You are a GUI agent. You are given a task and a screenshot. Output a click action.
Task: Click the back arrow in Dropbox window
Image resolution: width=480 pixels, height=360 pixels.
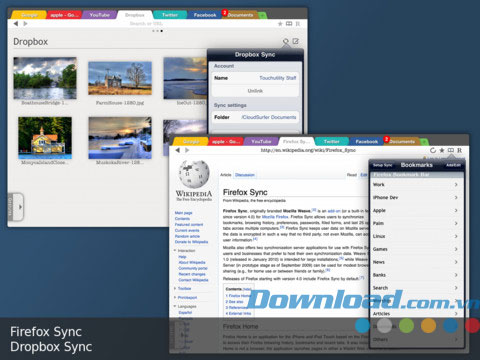(x=16, y=24)
